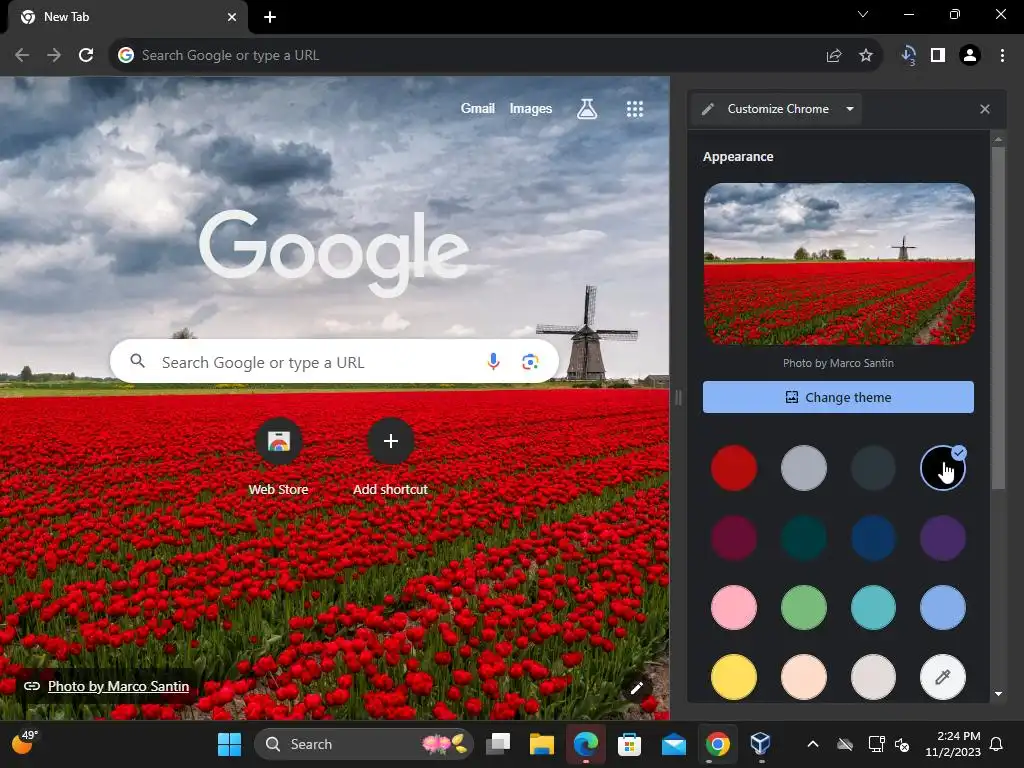1024x768 pixels.
Task: Start voice search with the microphone icon
Action: 494,361
